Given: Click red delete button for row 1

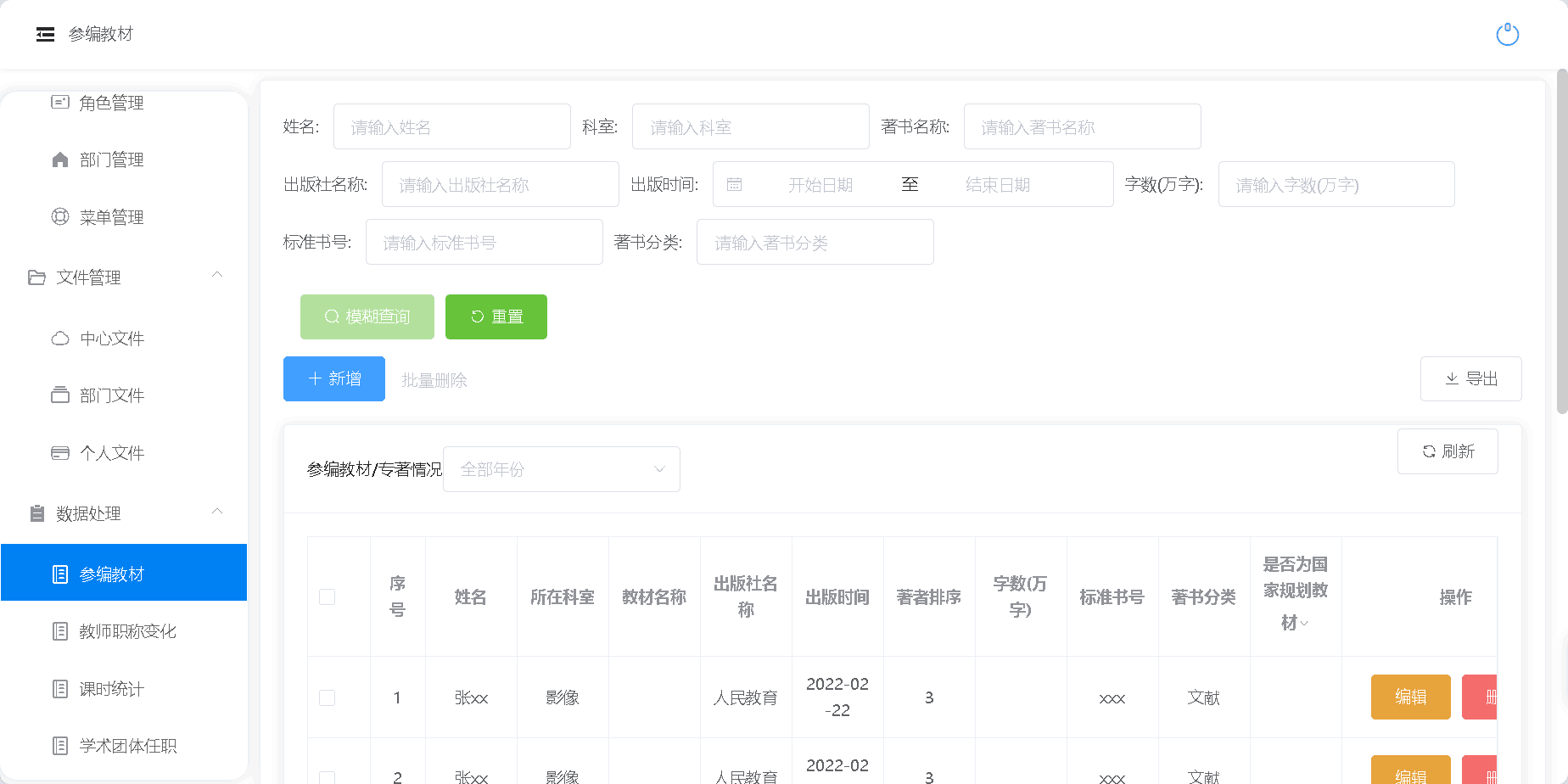Looking at the screenshot, I should coord(1480,697).
